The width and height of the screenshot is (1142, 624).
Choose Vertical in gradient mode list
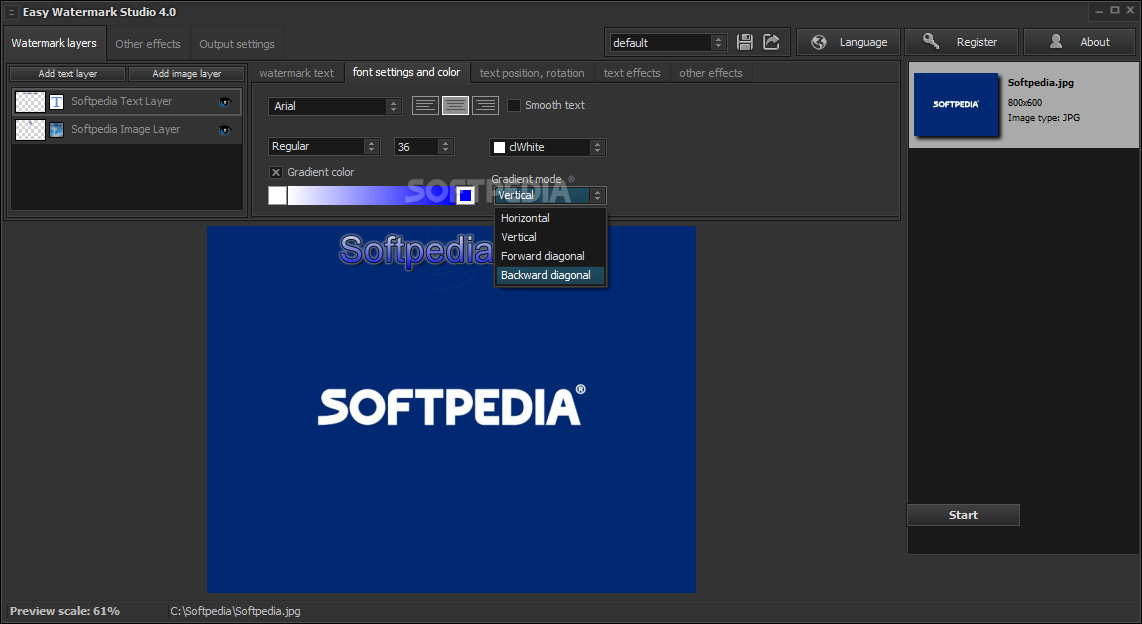pyautogui.click(x=550, y=237)
